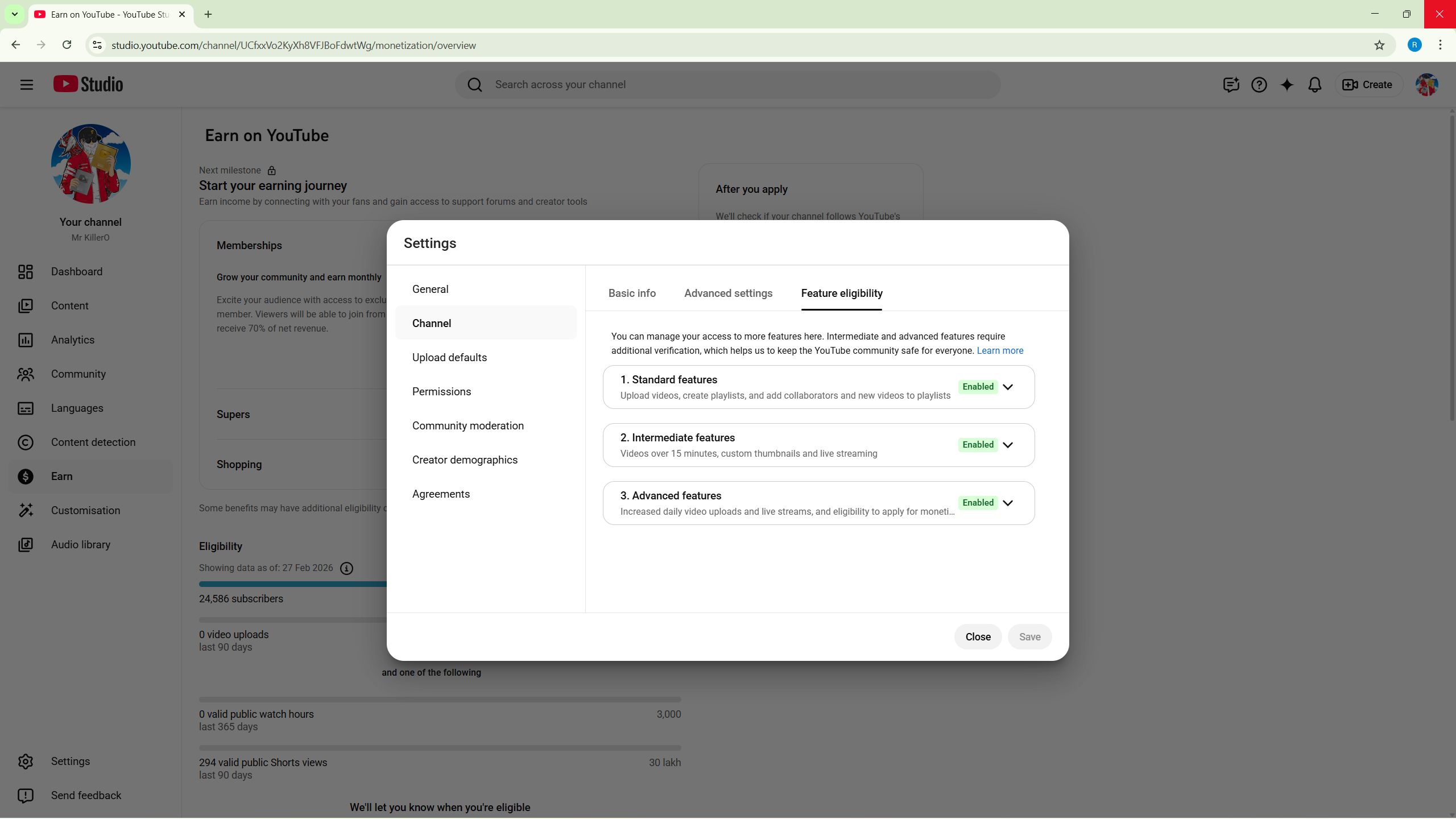Switch to the Basic info tab
Image resolution: width=1456 pixels, height=819 pixels.
pos(632,293)
